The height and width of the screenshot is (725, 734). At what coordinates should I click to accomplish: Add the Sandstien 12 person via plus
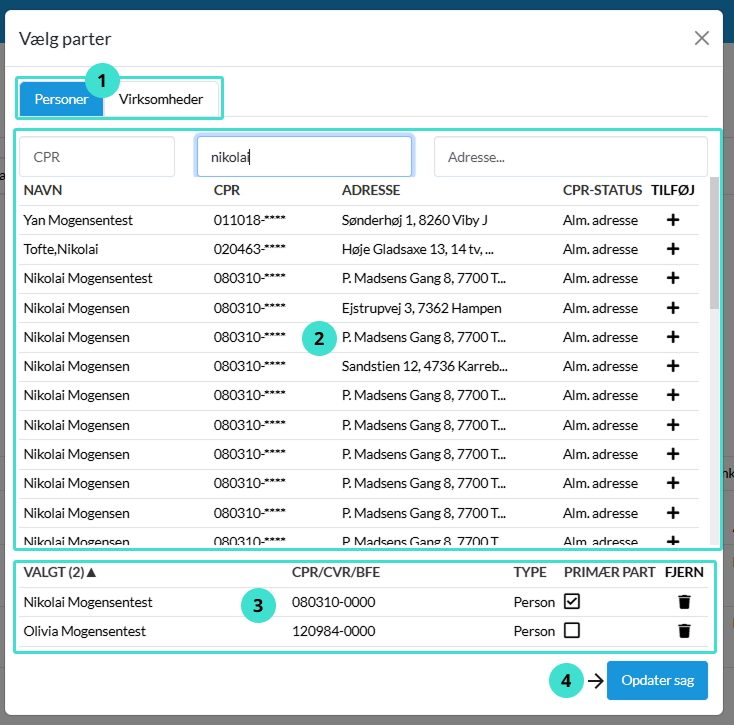[672, 366]
